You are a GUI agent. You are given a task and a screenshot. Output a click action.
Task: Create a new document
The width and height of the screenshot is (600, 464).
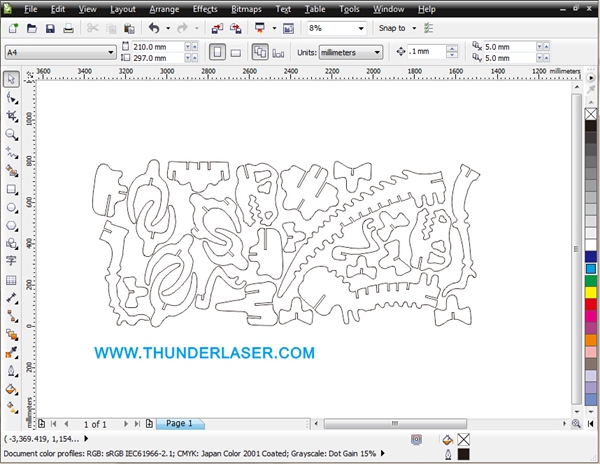(x=13, y=28)
